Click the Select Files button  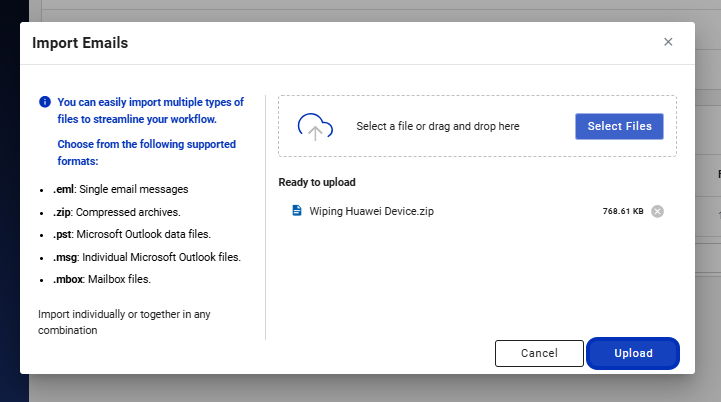[x=619, y=126]
